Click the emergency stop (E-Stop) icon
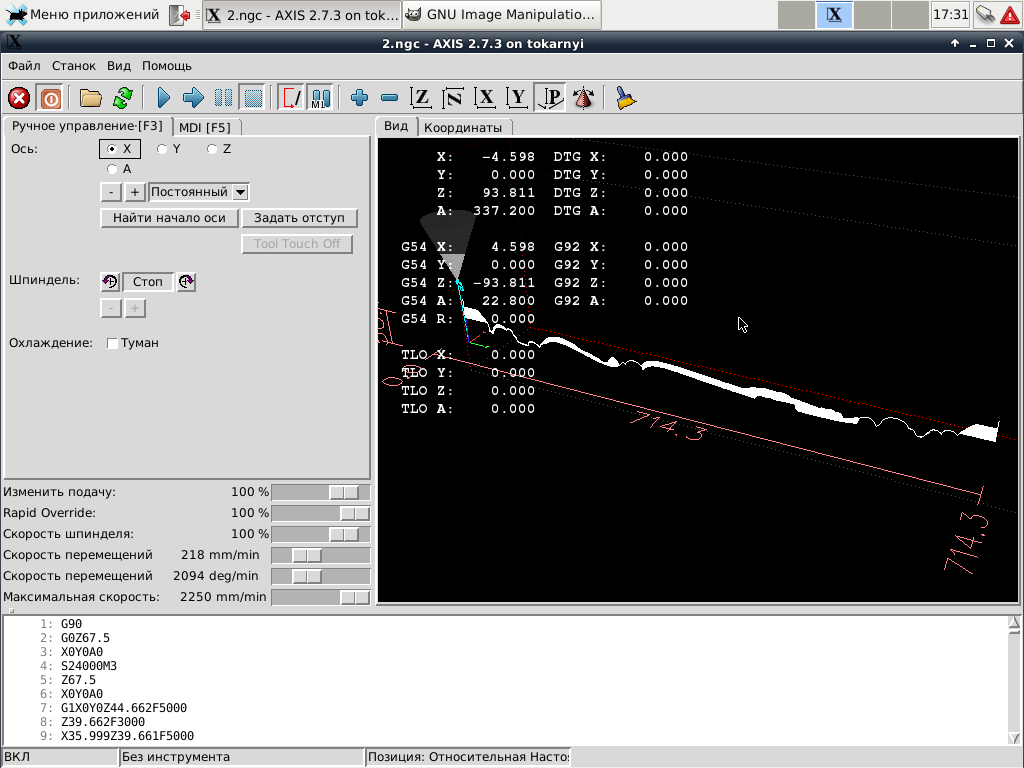The image size is (1024, 768). click(19, 98)
